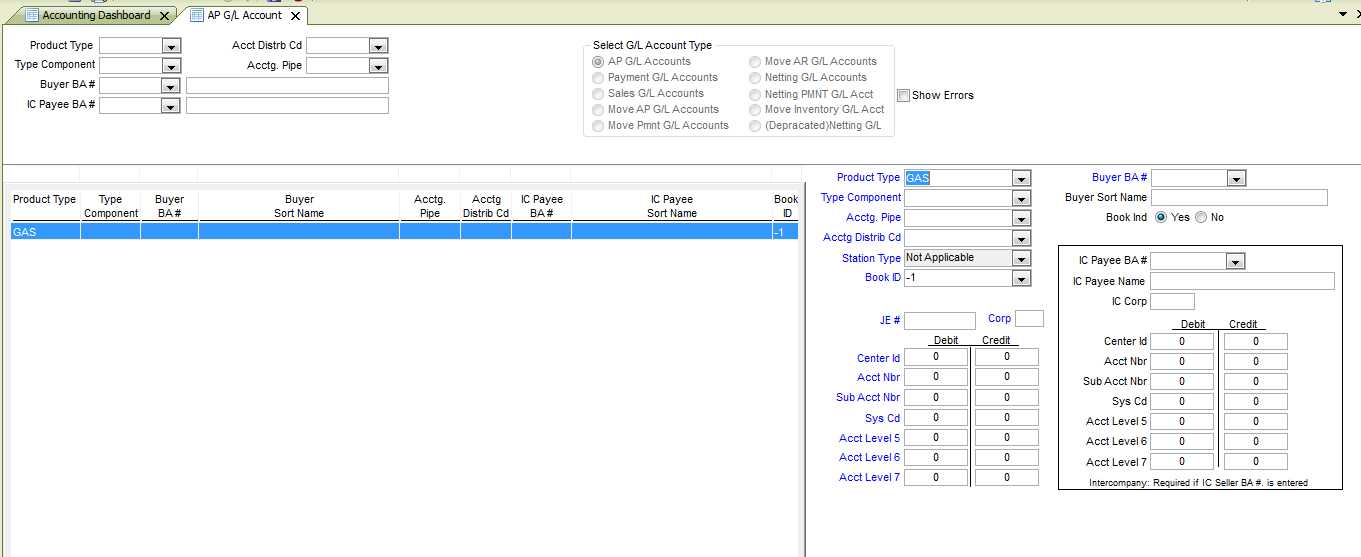Click the IC Payee Name text field
The height and width of the screenshot is (557, 1361).
[x=1242, y=281]
